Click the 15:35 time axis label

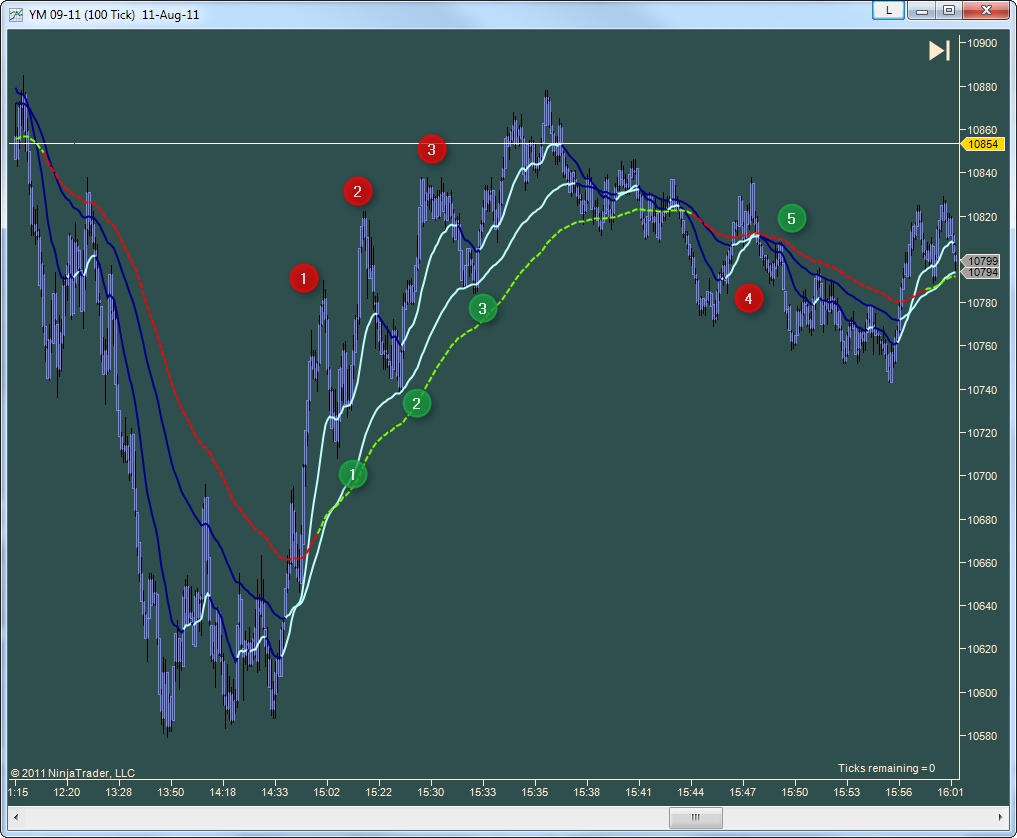pos(534,792)
